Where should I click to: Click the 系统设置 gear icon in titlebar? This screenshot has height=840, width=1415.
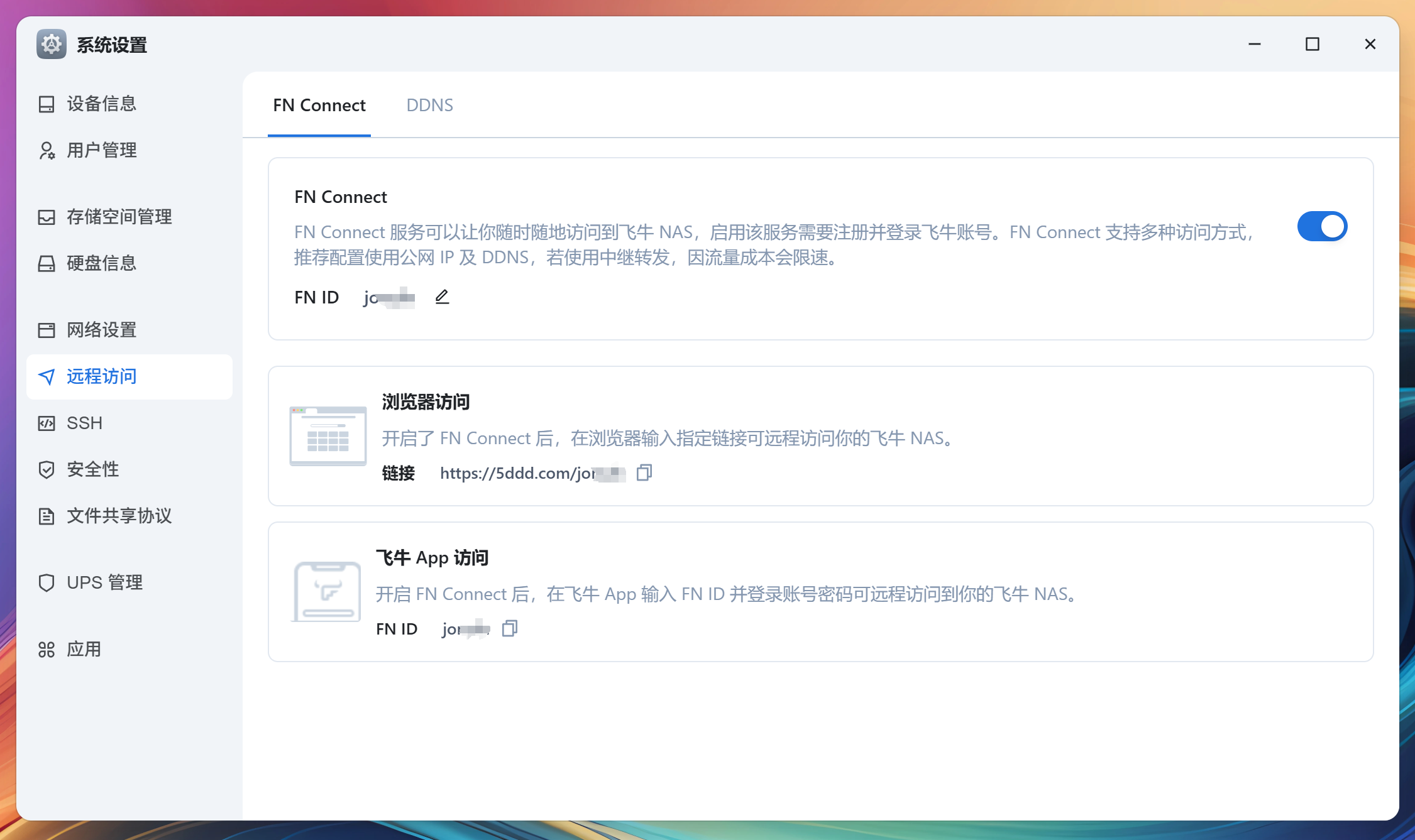[x=51, y=44]
